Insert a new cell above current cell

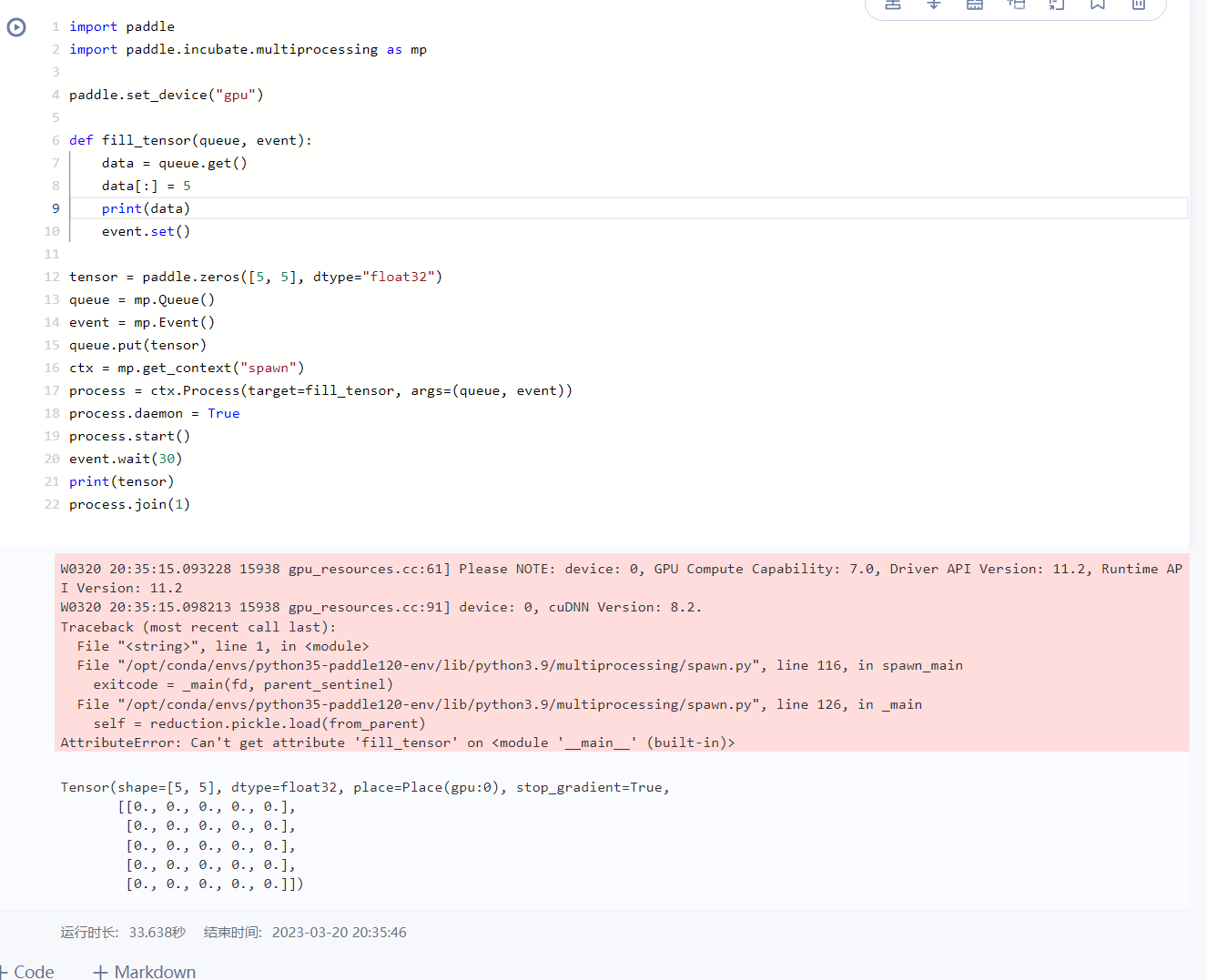[892, 6]
